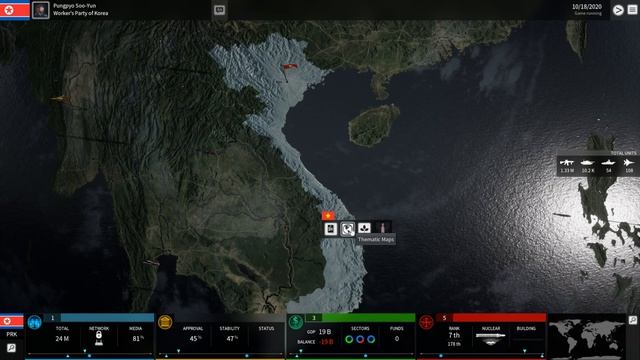Viewport: 640px width, 360px height.
Task: Open the gold government building panel icon
Action: pos(165,322)
